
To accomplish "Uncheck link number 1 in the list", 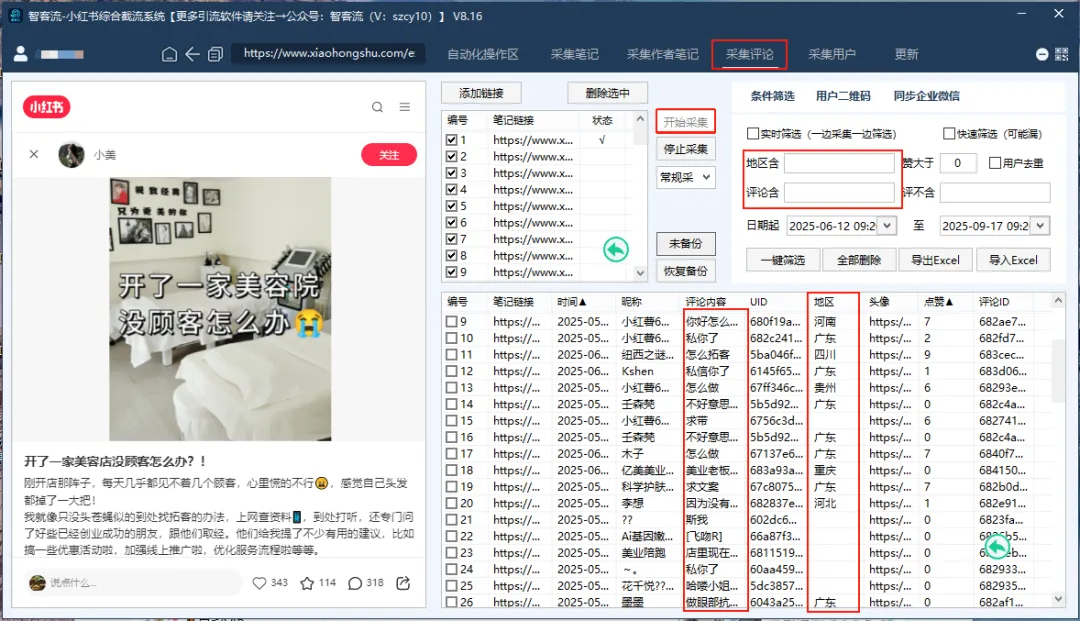I will [453, 140].
